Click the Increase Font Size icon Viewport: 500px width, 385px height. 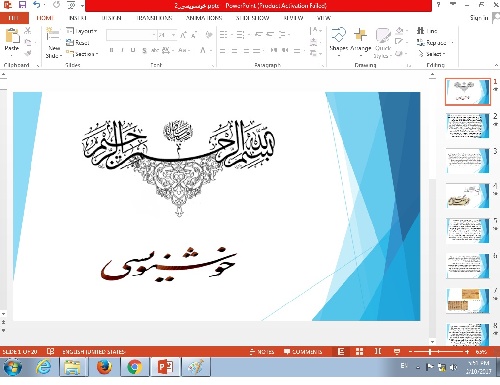click(x=183, y=35)
